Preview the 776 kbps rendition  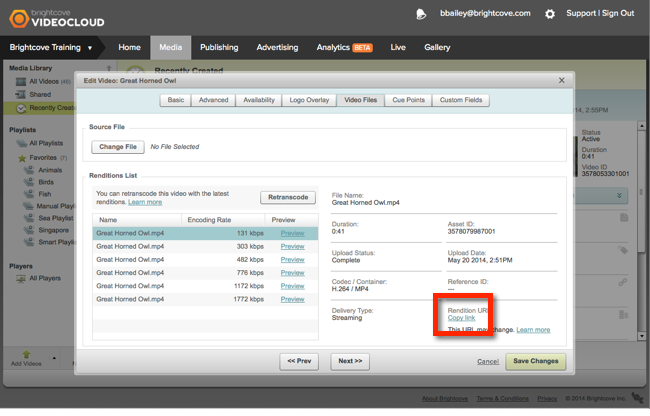coord(293,273)
